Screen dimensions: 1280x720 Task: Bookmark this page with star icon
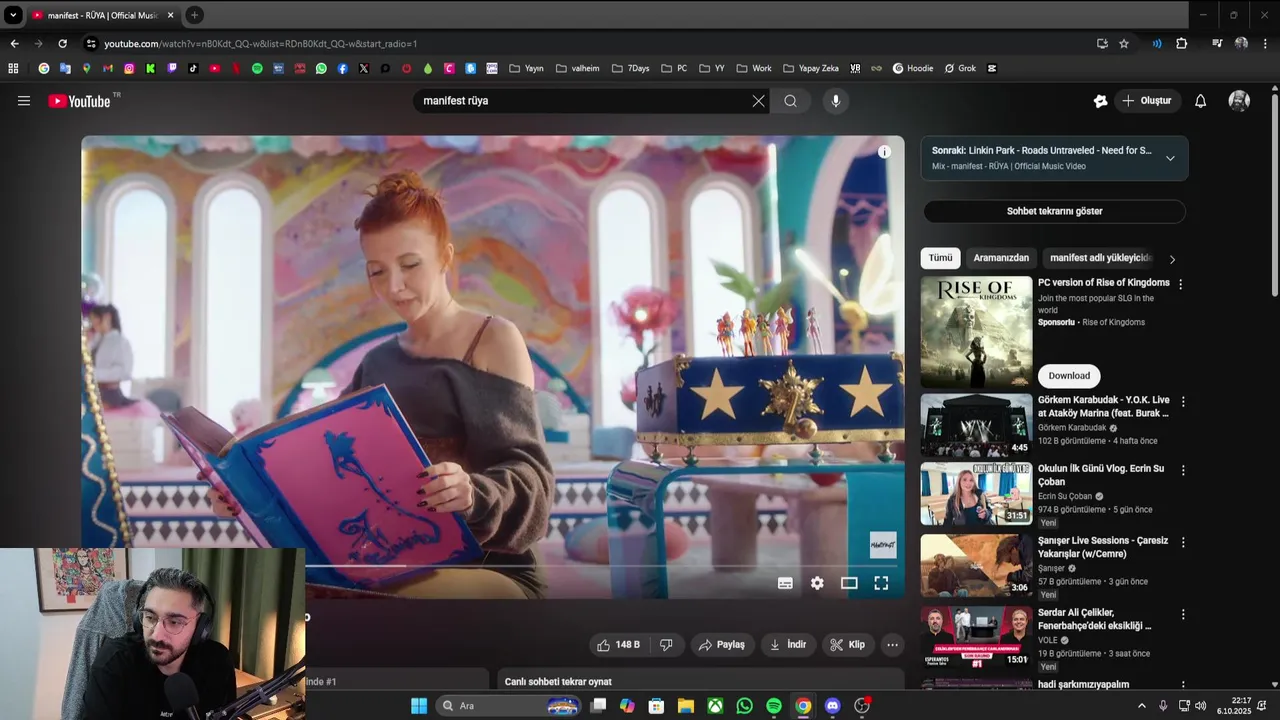click(1124, 44)
